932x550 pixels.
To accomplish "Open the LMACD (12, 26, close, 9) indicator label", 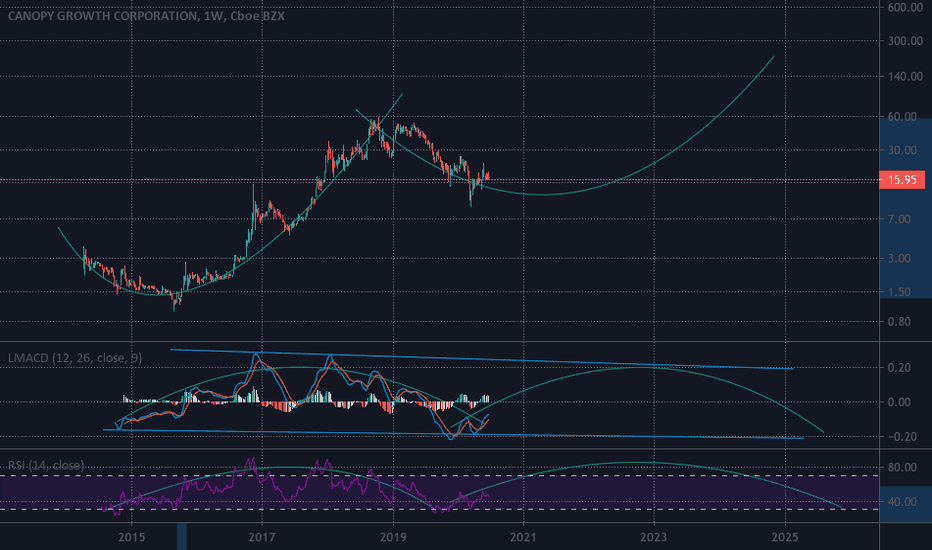I will (x=75, y=358).
